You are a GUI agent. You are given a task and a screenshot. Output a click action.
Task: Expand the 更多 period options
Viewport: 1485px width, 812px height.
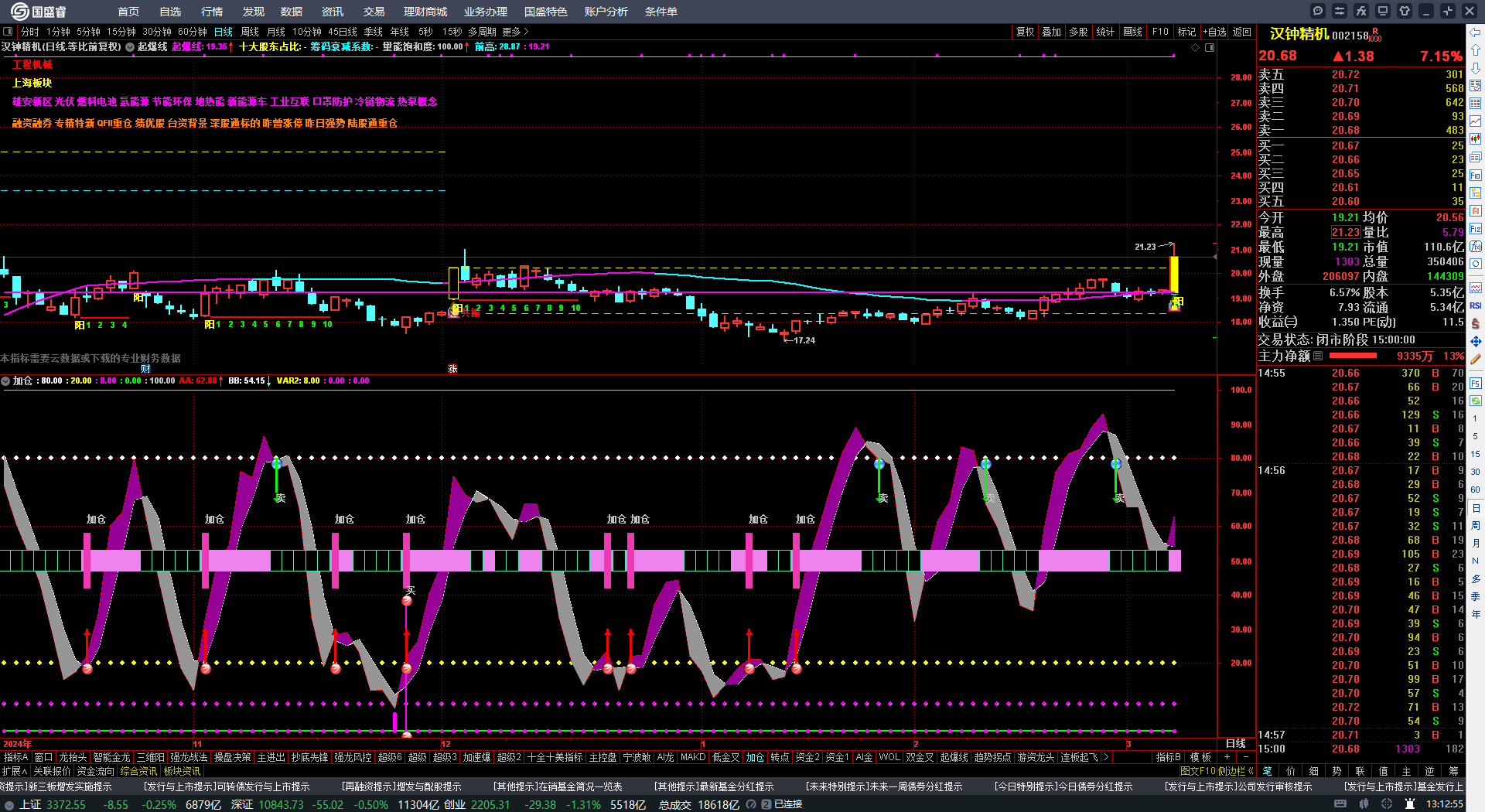point(515,32)
